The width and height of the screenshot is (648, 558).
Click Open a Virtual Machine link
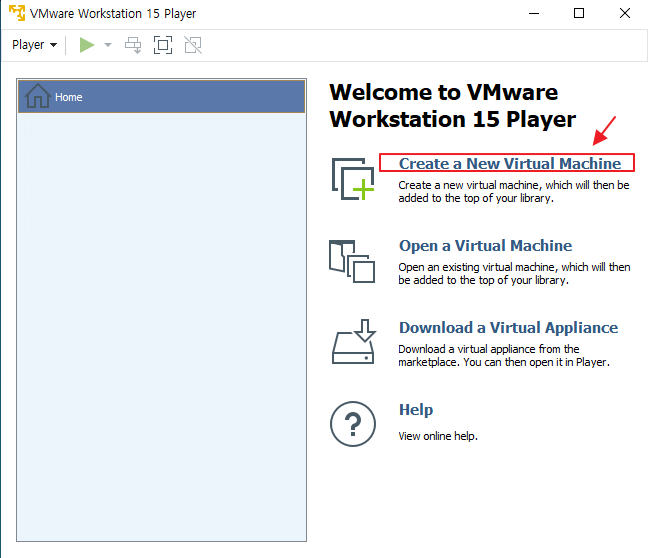coord(485,246)
